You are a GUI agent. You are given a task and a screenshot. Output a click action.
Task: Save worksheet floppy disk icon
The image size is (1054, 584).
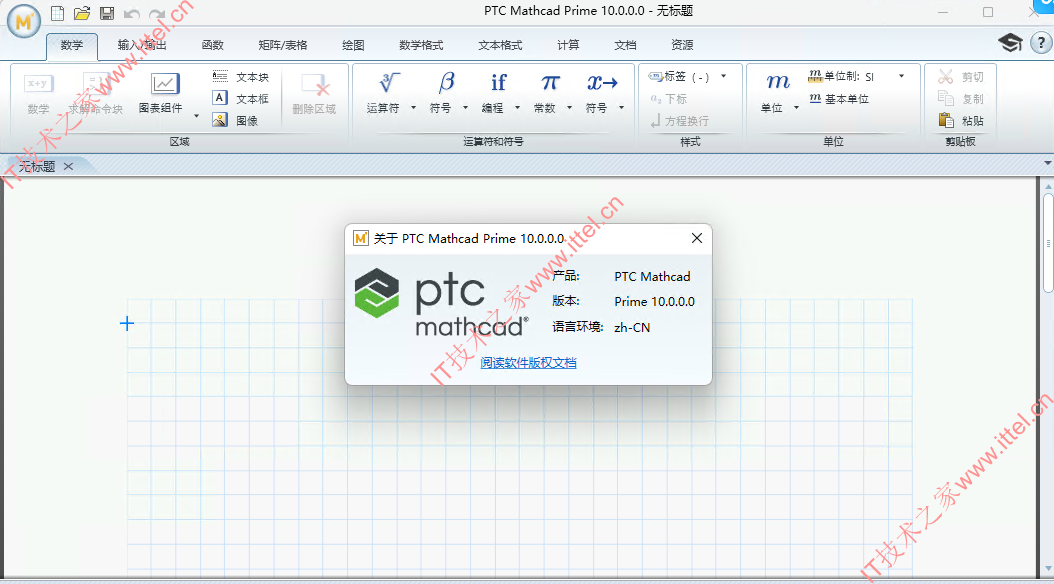click(107, 13)
